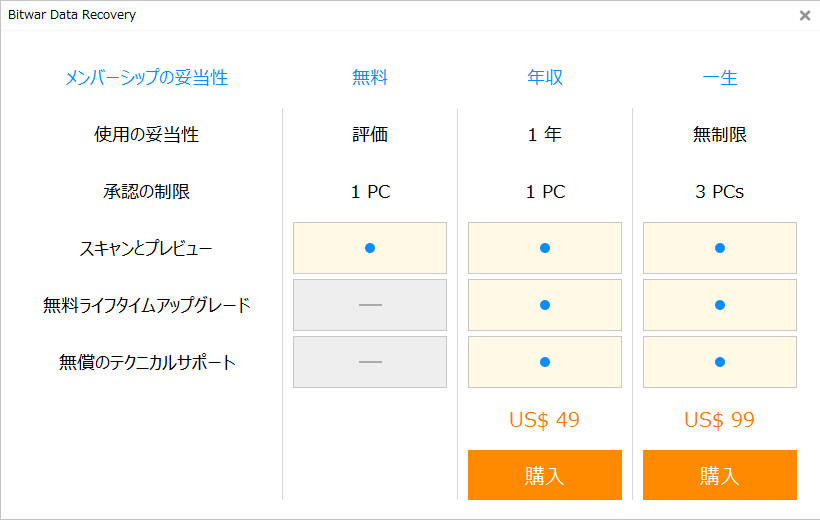Viewport: 820px width, 520px height.
Task: Click free plan technical support dash cell
Action: (370, 362)
